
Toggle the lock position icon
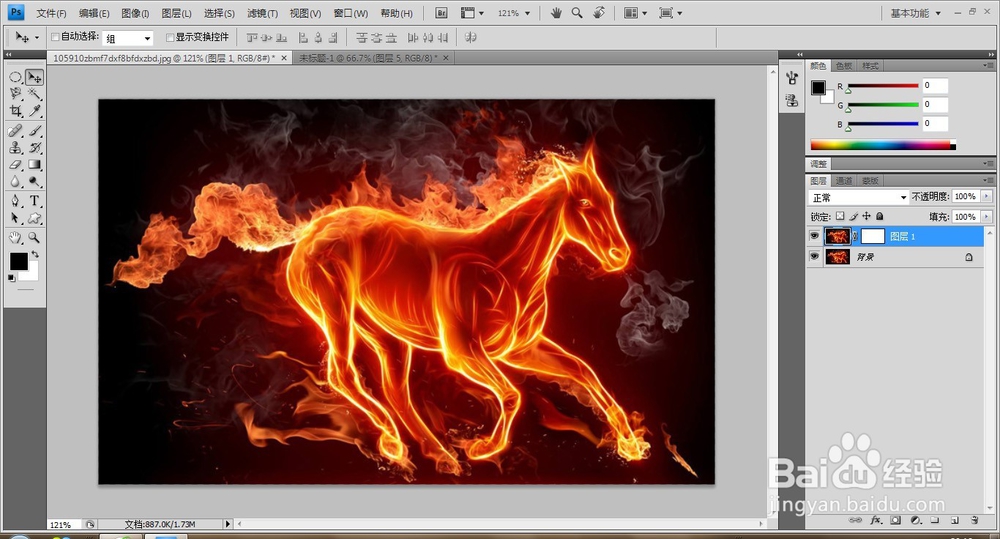point(866,216)
